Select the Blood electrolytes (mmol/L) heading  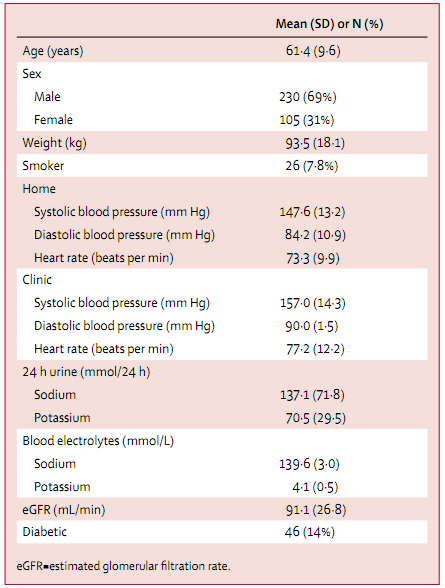pos(98,441)
